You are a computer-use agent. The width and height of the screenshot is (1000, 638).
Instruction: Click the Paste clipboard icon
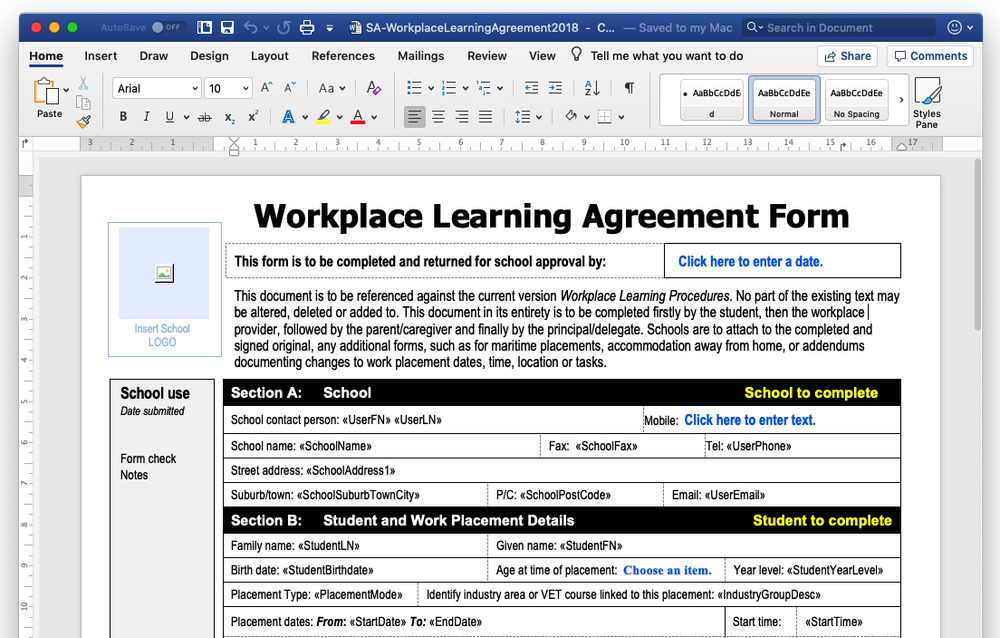pos(47,91)
